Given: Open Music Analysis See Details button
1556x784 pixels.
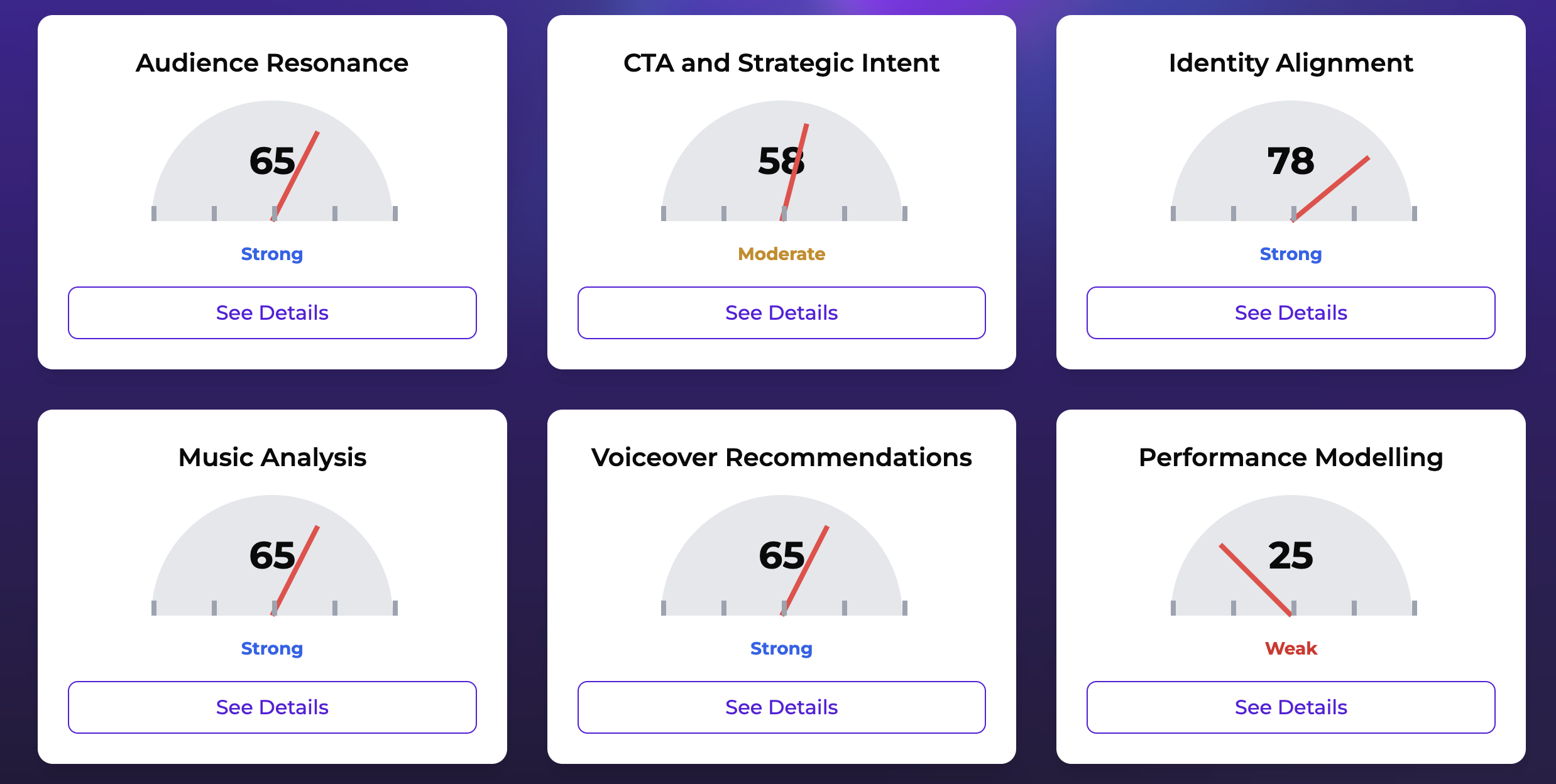Looking at the screenshot, I should [272, 707].
